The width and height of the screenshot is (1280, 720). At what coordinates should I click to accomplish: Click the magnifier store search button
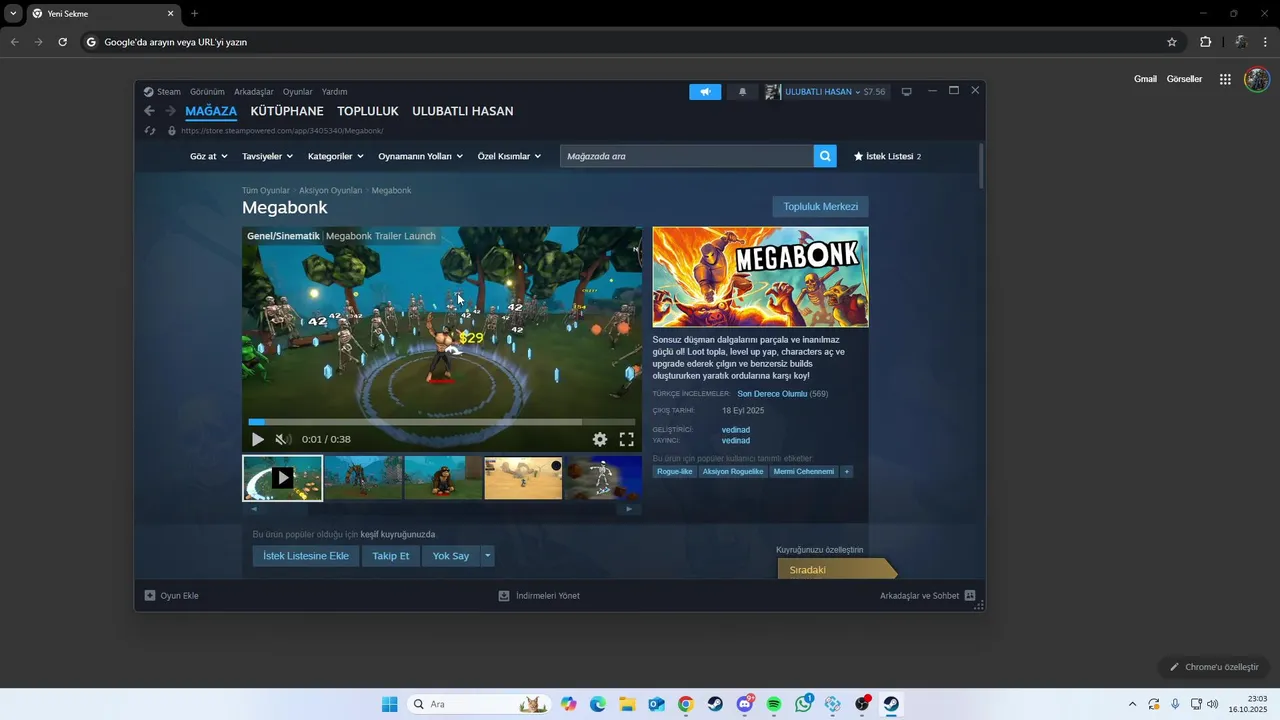825,156
